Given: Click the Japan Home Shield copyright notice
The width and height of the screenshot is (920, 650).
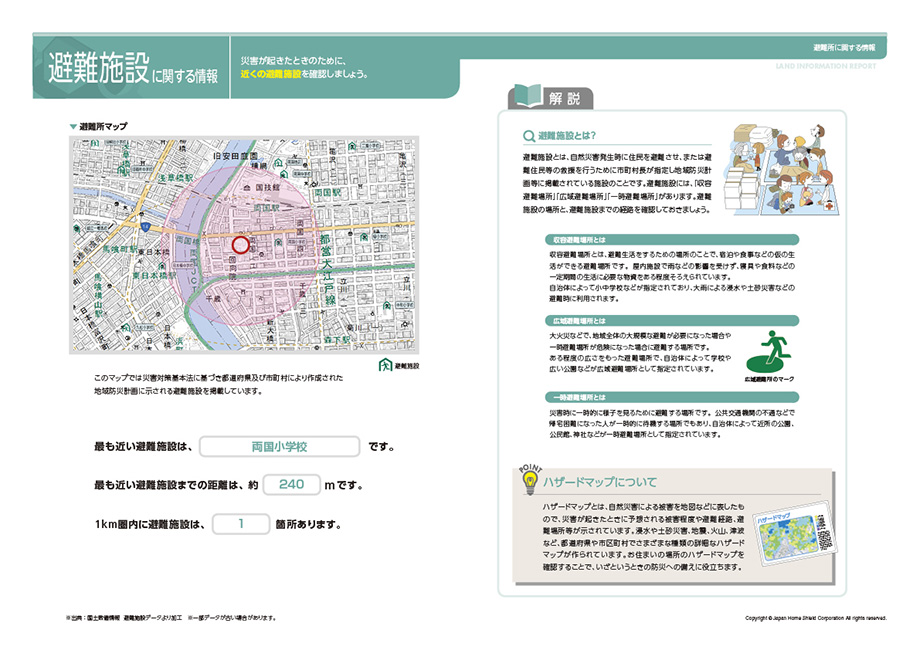Looking at the screenshot, I should pos(816,618).
